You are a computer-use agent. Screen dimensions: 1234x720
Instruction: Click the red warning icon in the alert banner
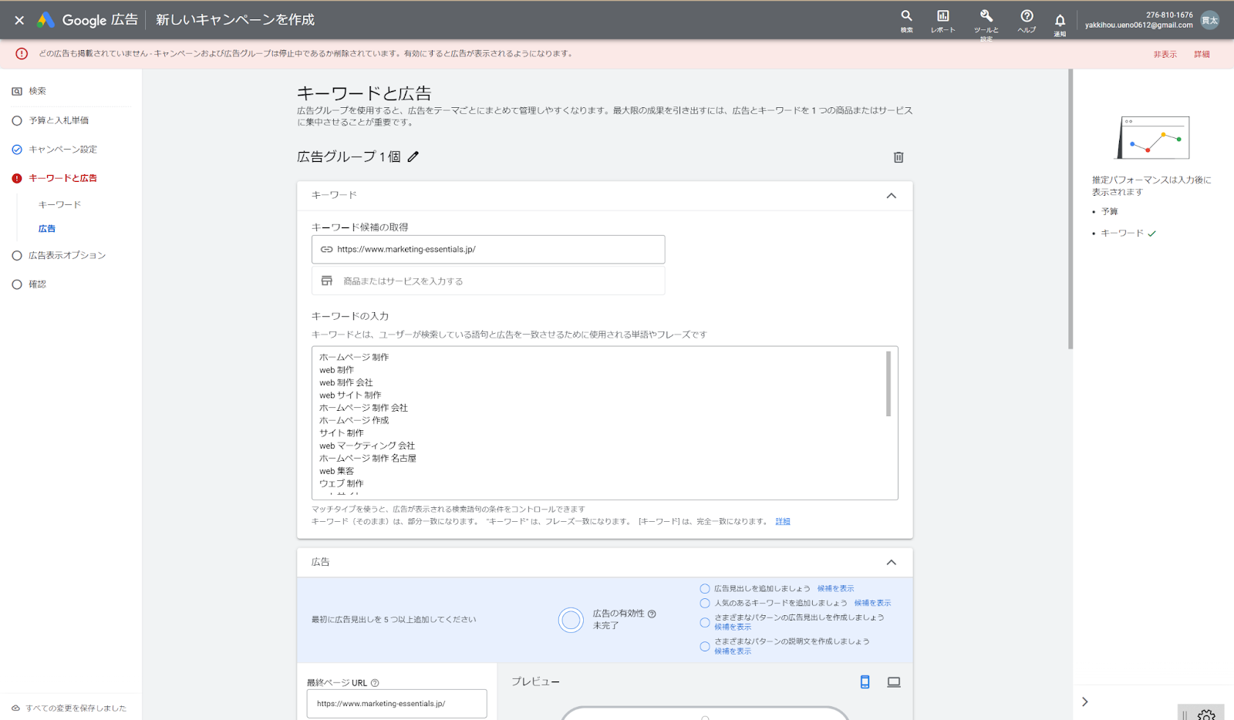21,54
